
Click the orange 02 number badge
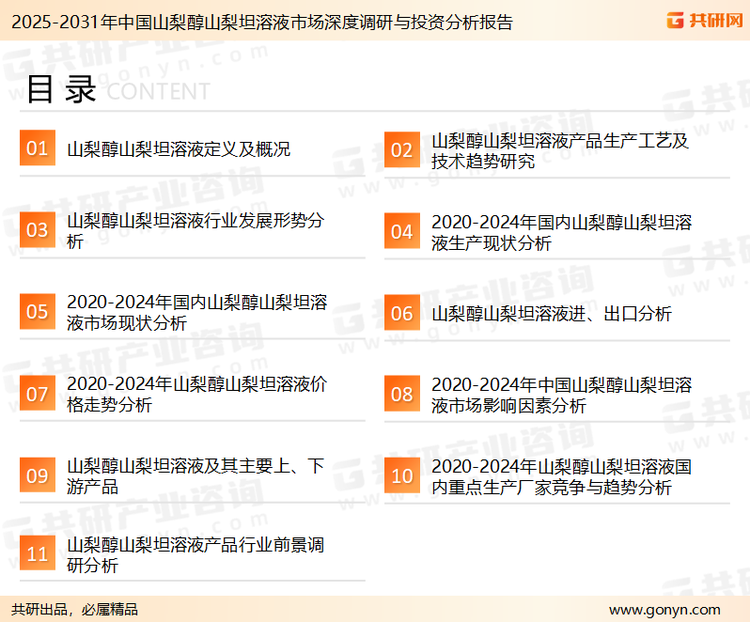pos(402,150)
